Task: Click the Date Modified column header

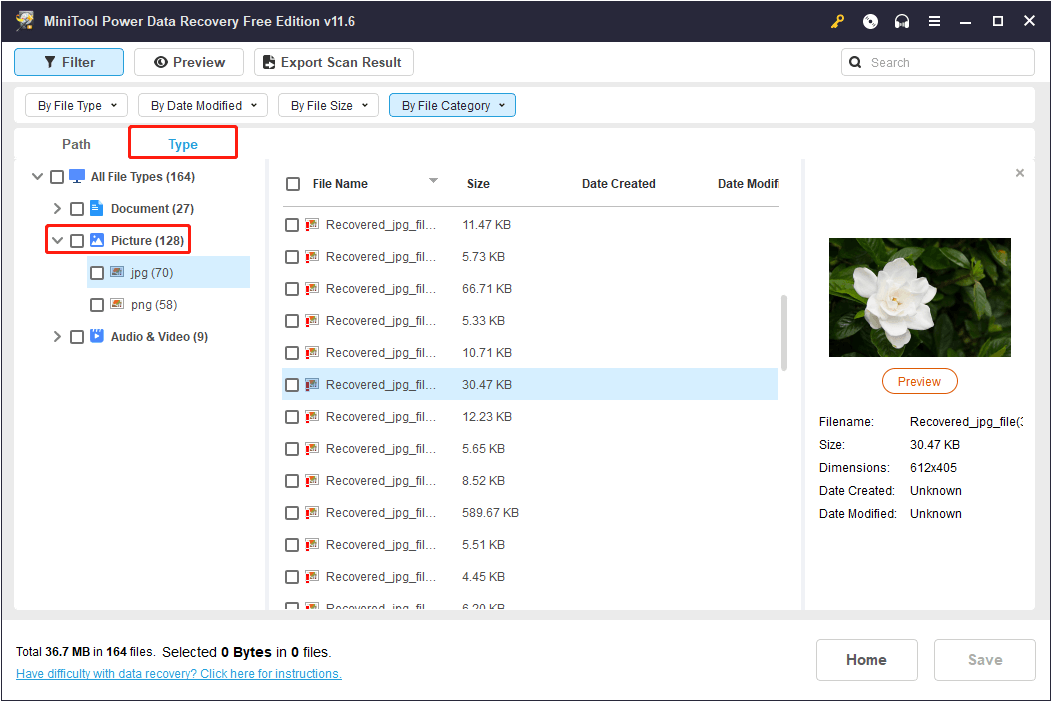Action: tap(747, 184)
